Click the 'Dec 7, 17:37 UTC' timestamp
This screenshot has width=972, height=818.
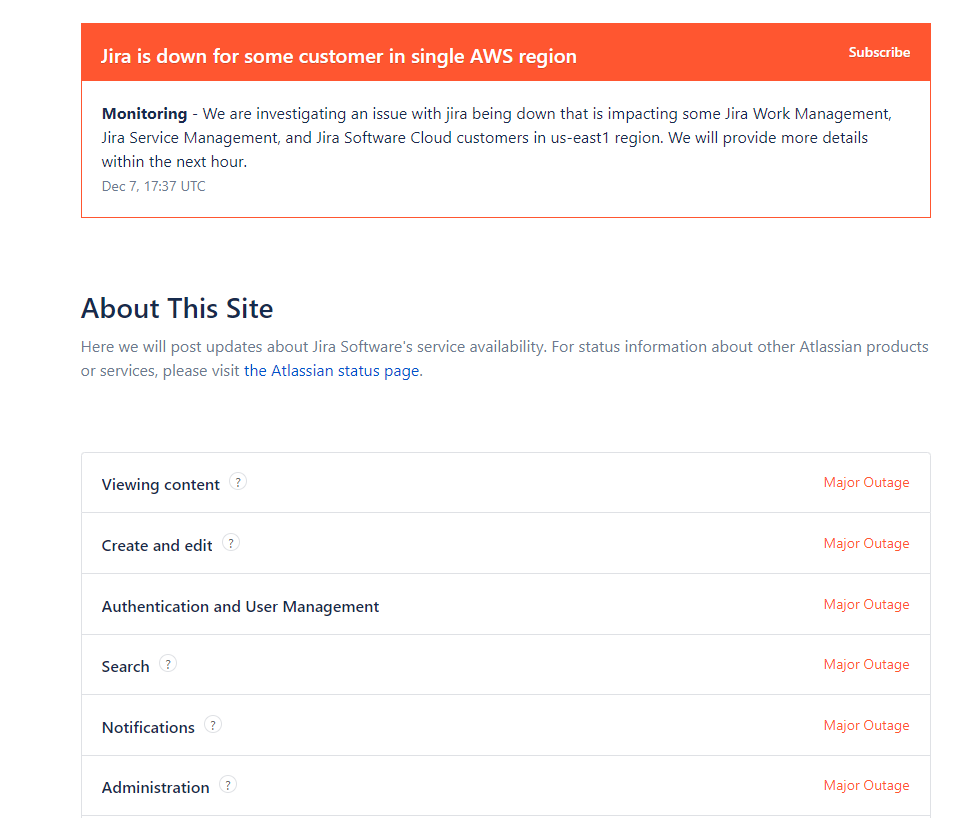click(x=153, y=187)
